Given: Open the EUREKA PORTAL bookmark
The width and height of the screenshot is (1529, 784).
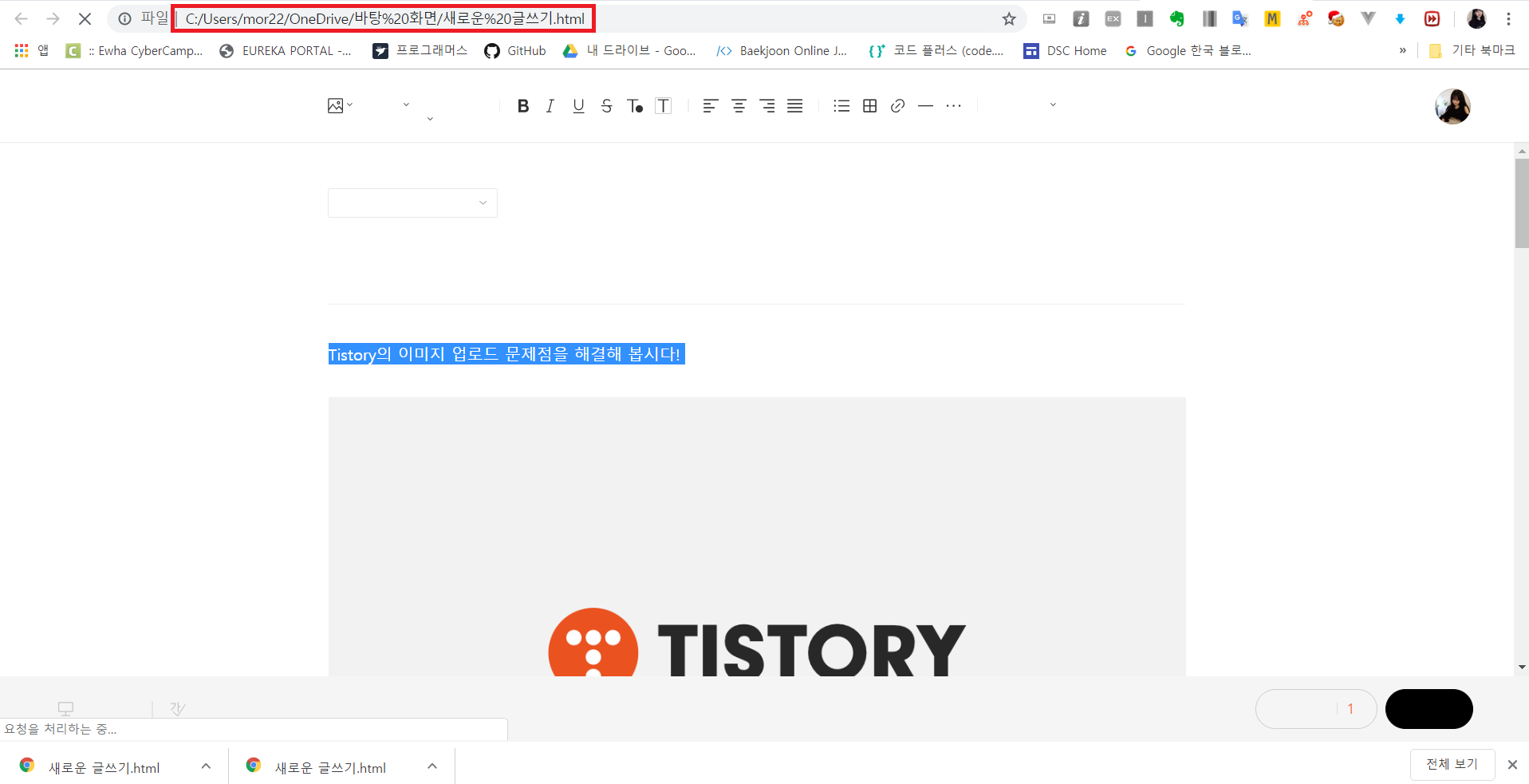Looking at the screenshot, I should 286,50.
